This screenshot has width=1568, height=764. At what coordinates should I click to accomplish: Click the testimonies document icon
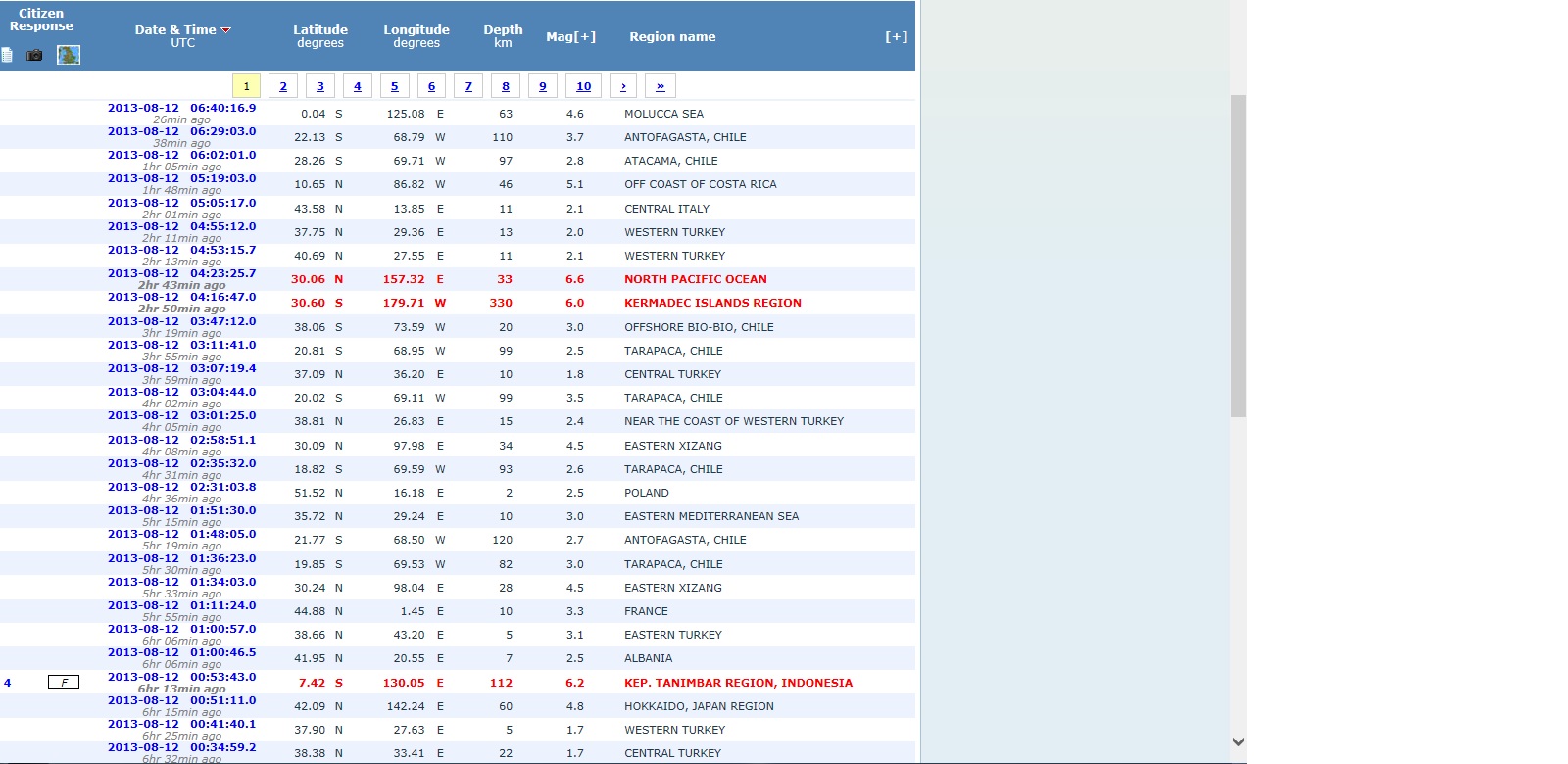coord(7,55)
